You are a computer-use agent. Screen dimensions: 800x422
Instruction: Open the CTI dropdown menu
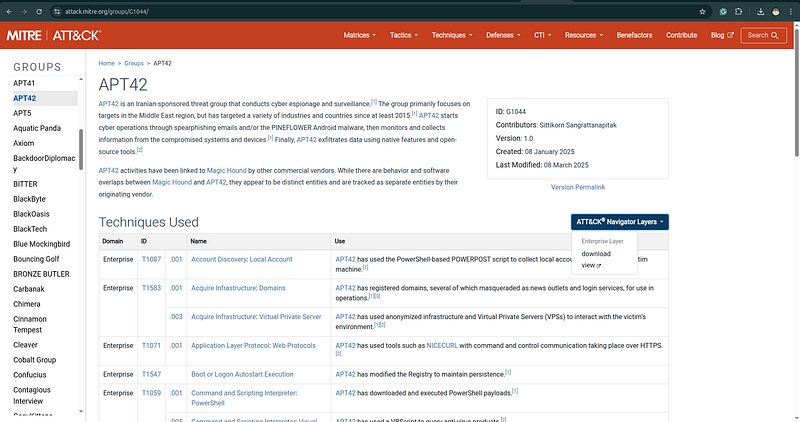point(542,35)
